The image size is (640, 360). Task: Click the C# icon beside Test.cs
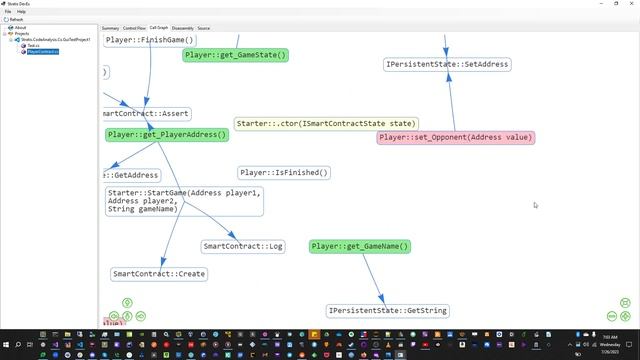(23, 46)
